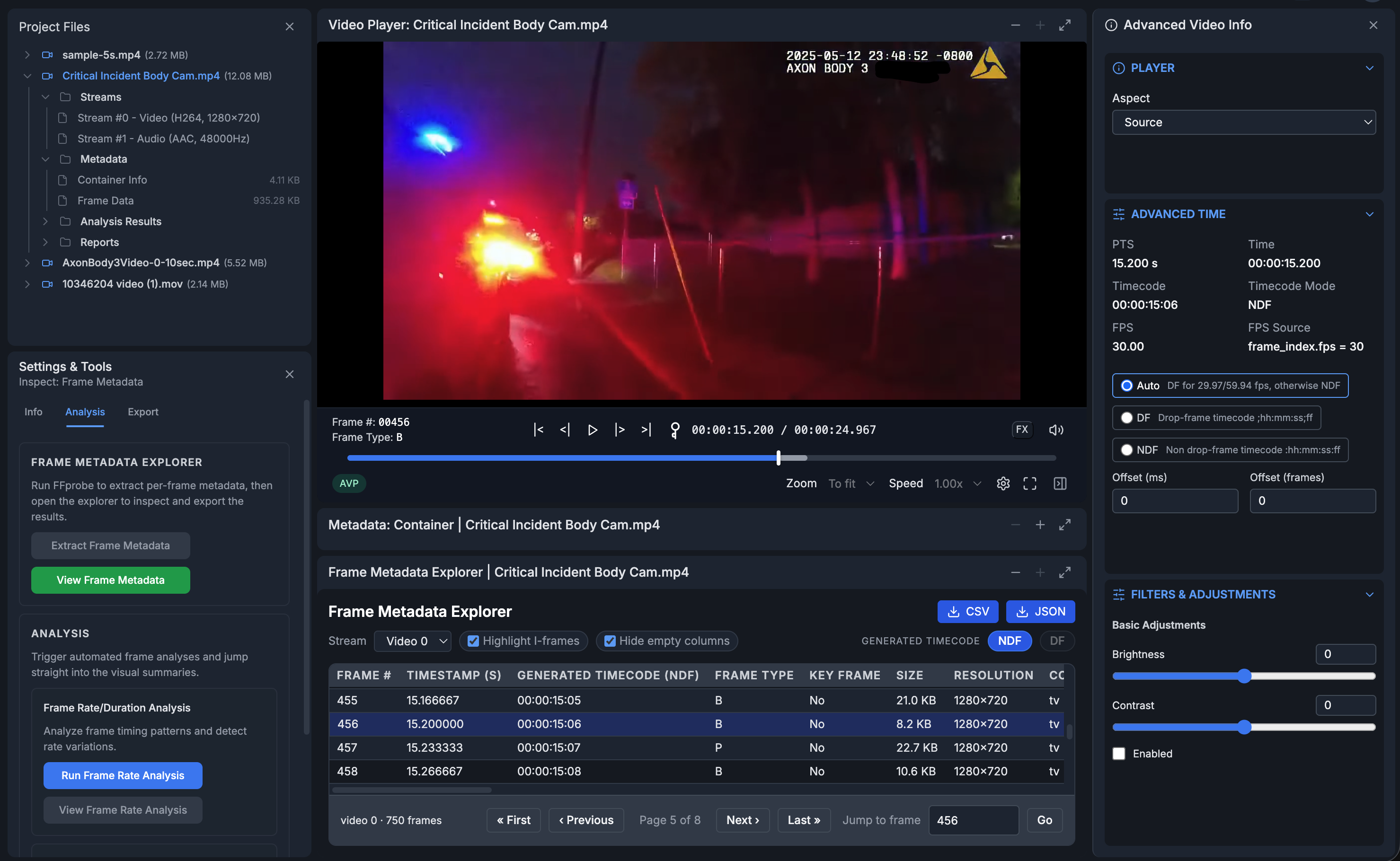1400x861 pixels.
Task: Step to the next frame in the player
Action: (620, 430)
